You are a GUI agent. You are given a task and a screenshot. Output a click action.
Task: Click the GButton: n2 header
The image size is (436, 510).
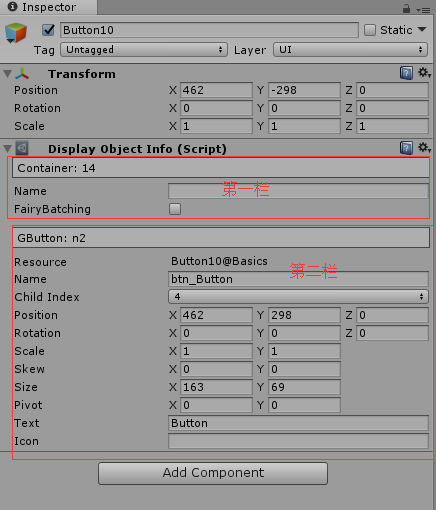coord(221,238)
